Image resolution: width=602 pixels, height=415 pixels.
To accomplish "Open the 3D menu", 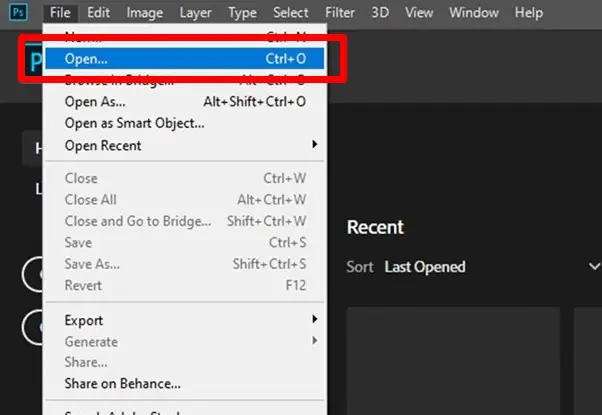I will coord(380,13).
